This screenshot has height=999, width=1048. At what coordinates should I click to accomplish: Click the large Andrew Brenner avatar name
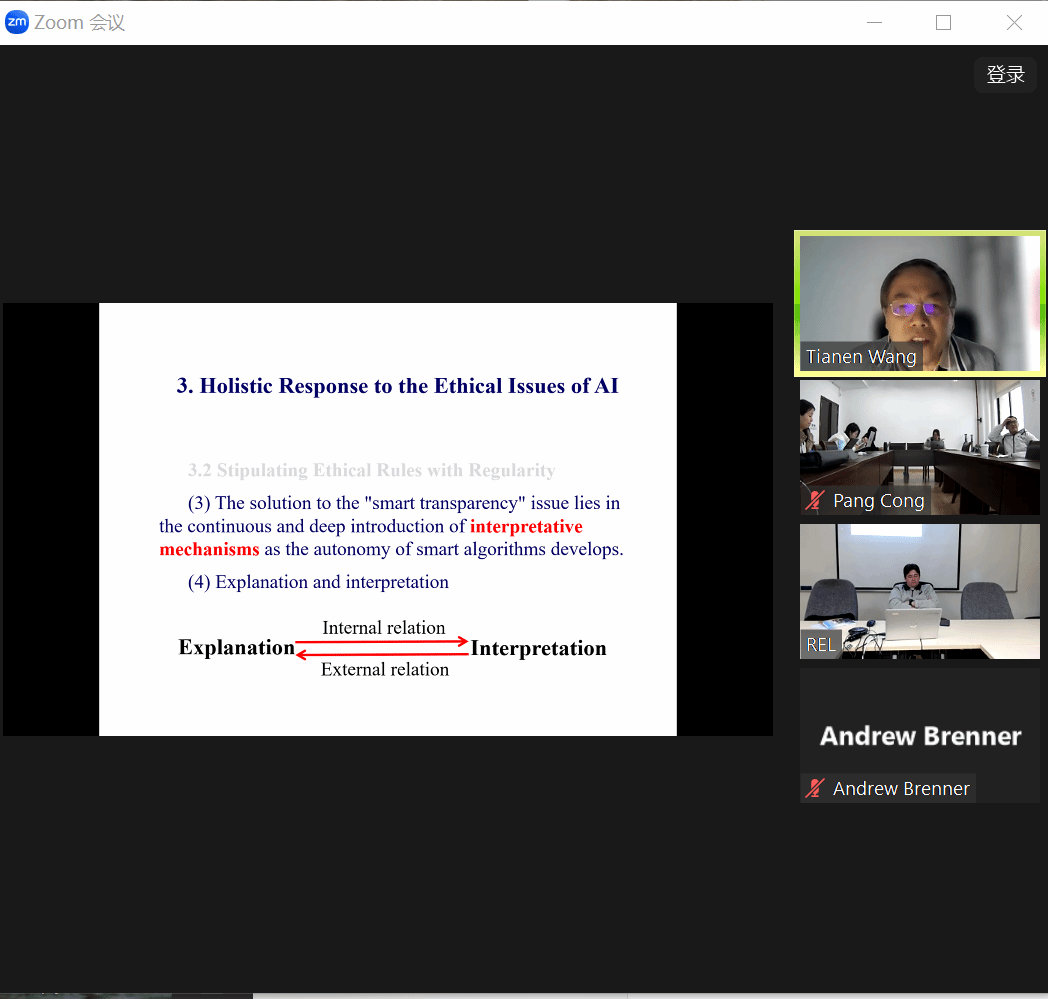920,736
